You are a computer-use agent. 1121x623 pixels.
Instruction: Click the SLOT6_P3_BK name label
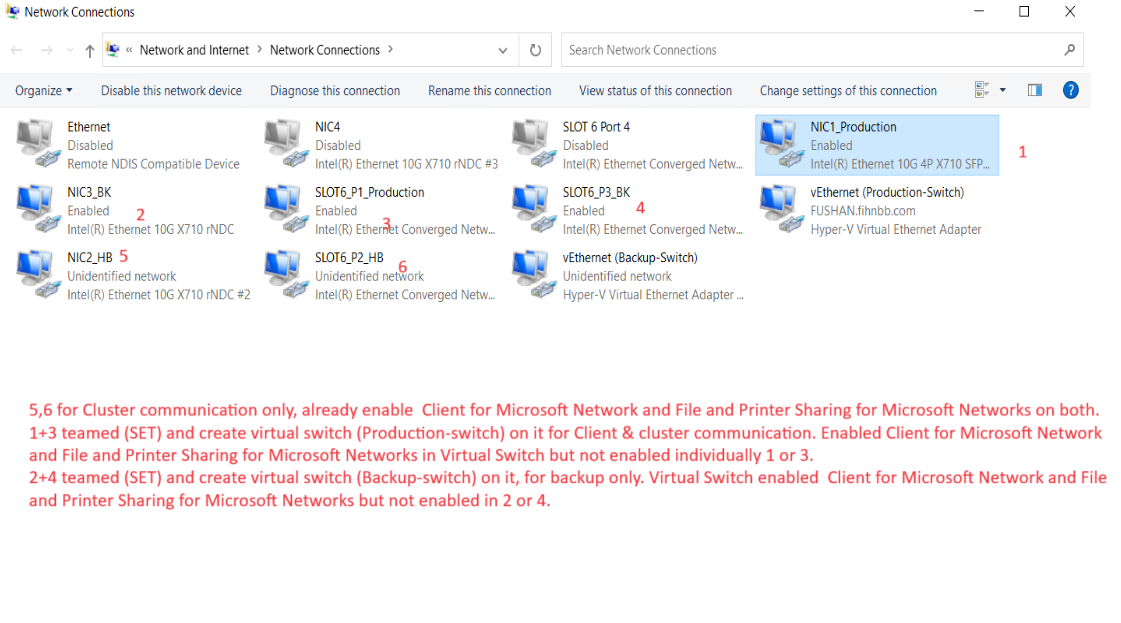(596, 192)
